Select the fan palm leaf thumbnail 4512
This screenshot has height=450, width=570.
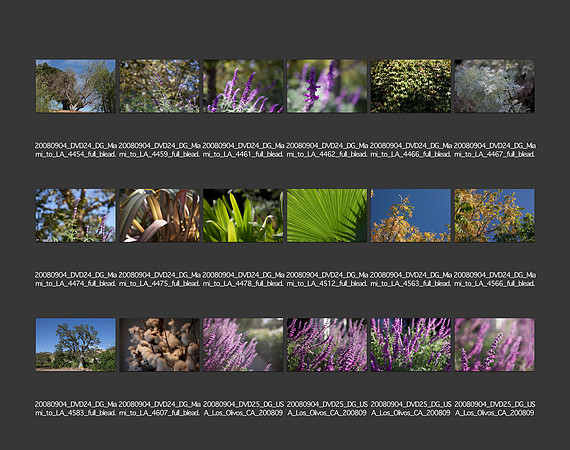327,216
